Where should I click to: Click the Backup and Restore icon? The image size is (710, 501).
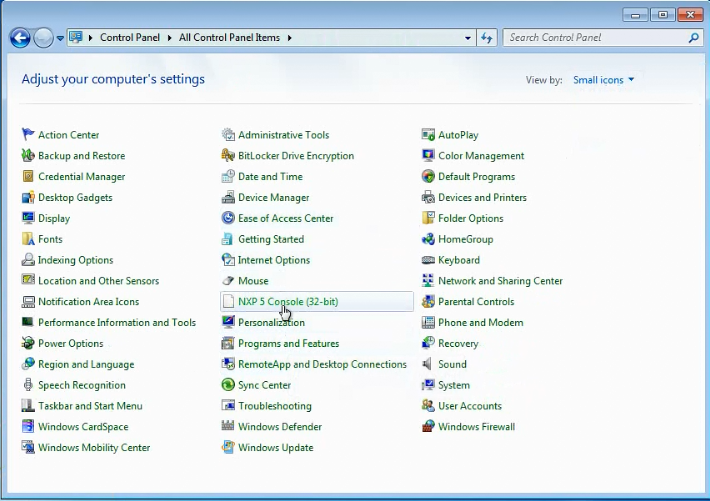28,155
